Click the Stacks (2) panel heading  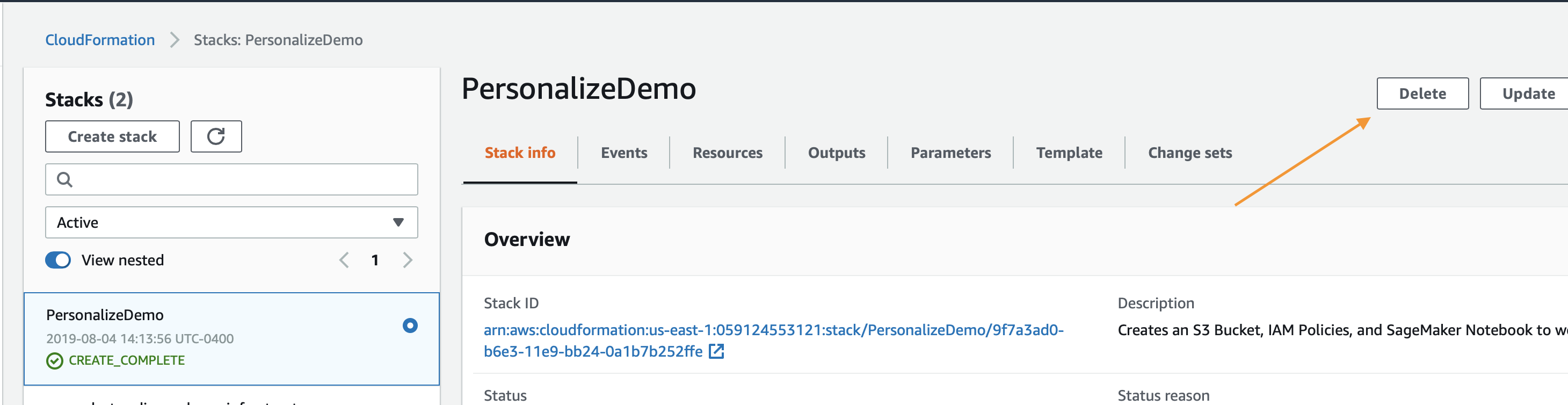pyautogui.click(x=89, y=100)
